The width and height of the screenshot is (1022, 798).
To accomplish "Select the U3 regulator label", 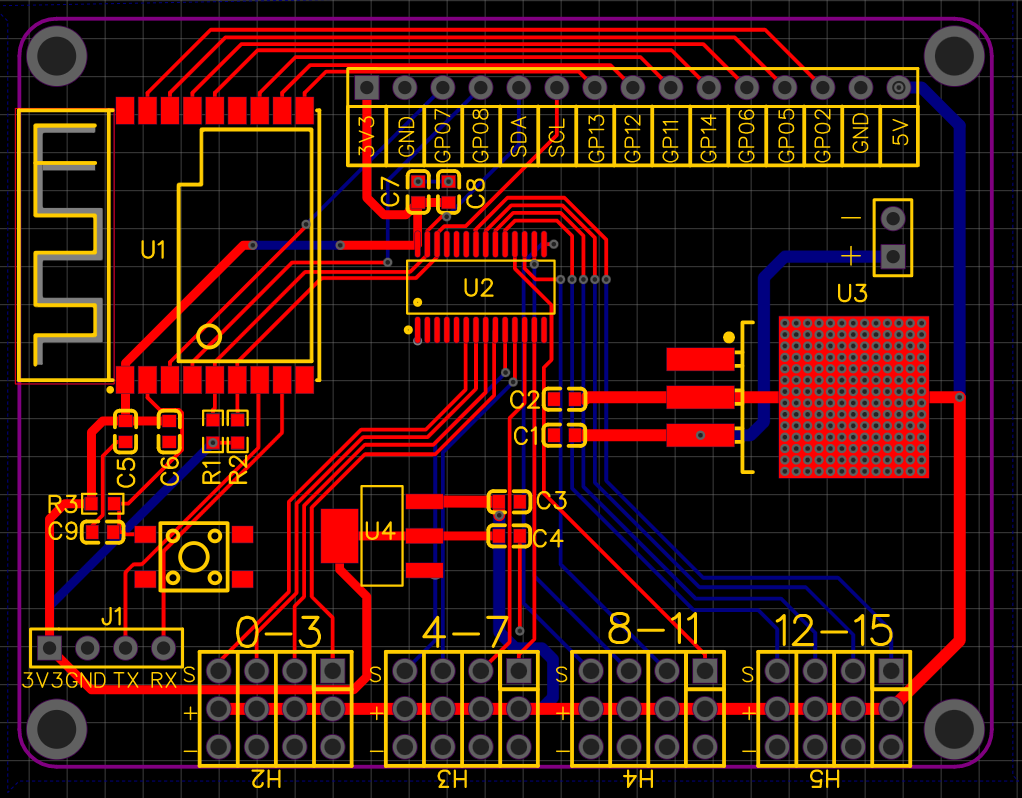I will coord(852,294).
